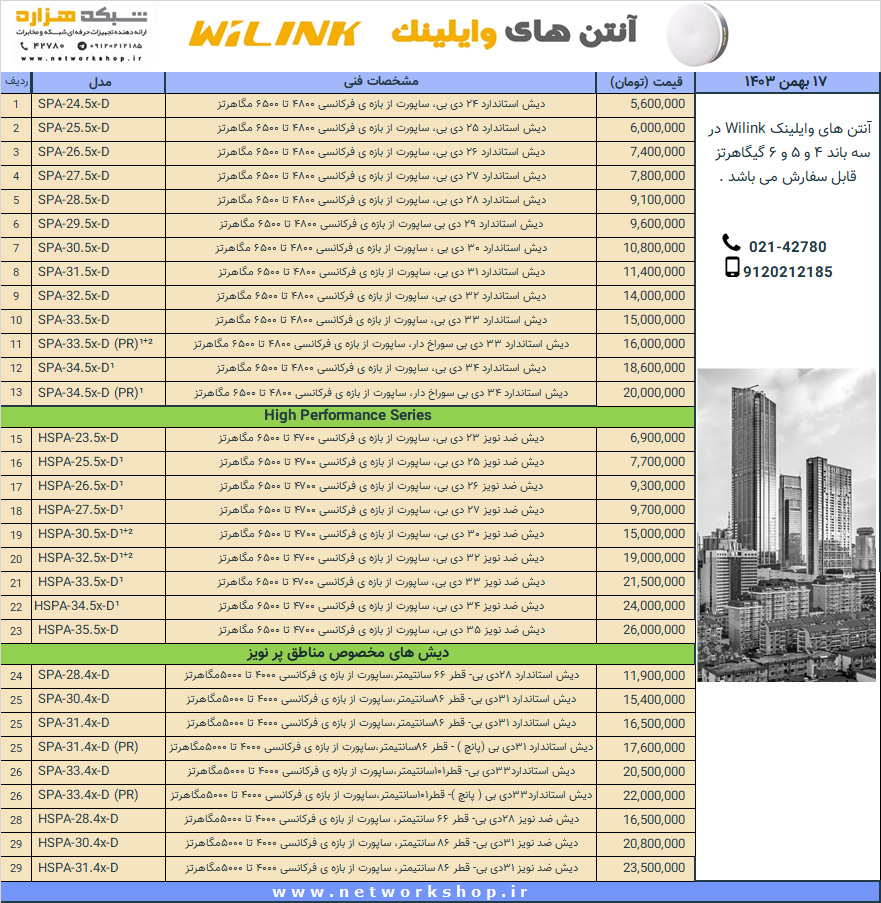
Task: Click the قیمت (تومان) column header
Action: [645, 82]
